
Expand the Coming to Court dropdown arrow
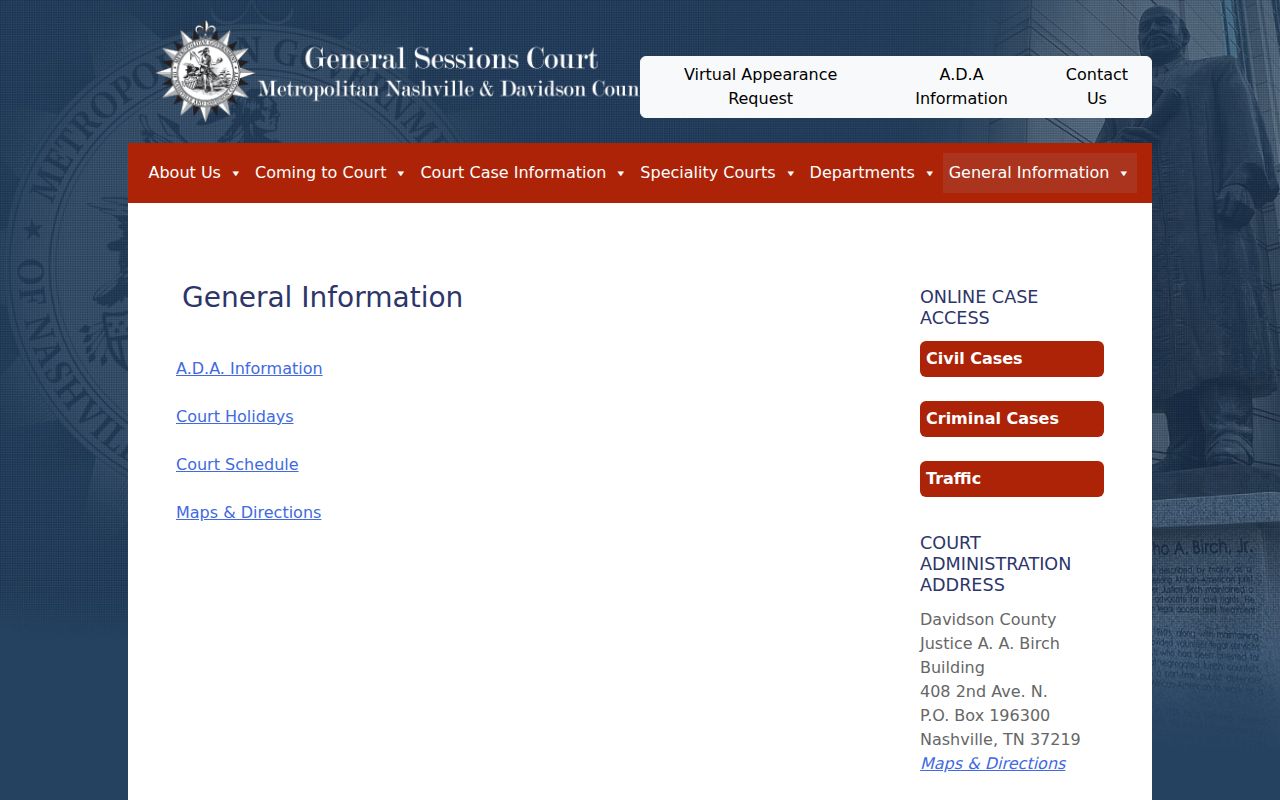(401, 173)
